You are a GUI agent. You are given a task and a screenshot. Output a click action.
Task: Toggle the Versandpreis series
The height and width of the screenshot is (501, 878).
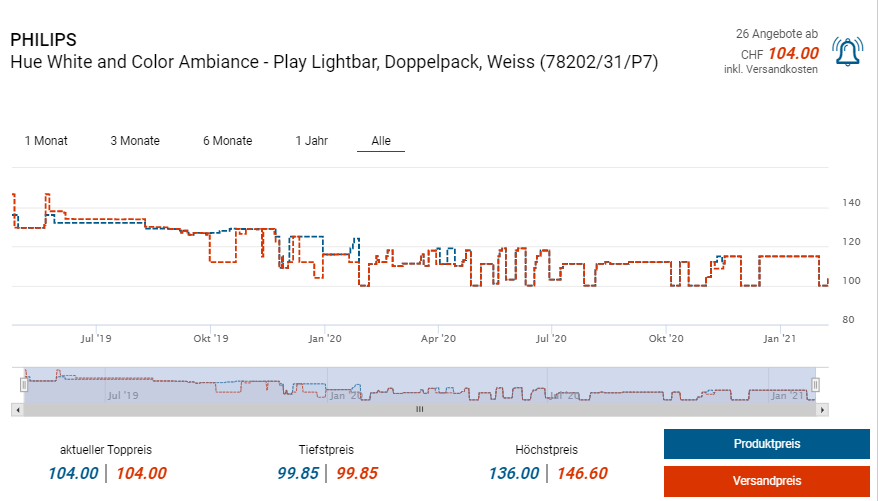766,481
